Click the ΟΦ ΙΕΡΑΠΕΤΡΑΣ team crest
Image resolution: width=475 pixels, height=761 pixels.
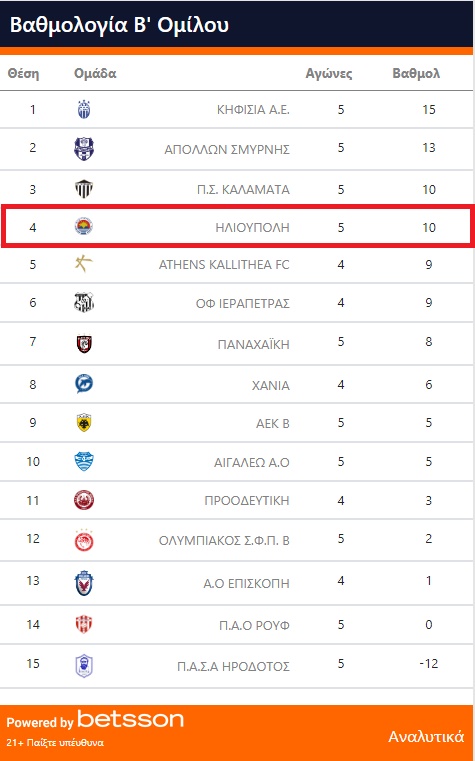84,303
